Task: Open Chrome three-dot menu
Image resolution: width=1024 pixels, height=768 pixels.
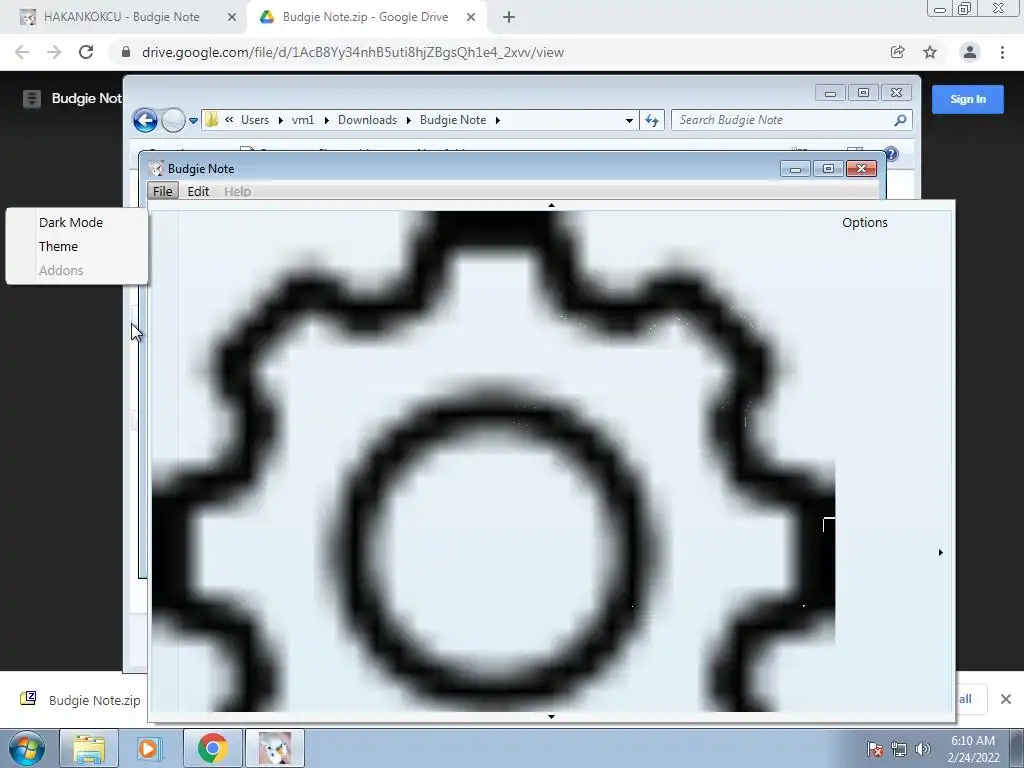Action: tap(1002, 52)
